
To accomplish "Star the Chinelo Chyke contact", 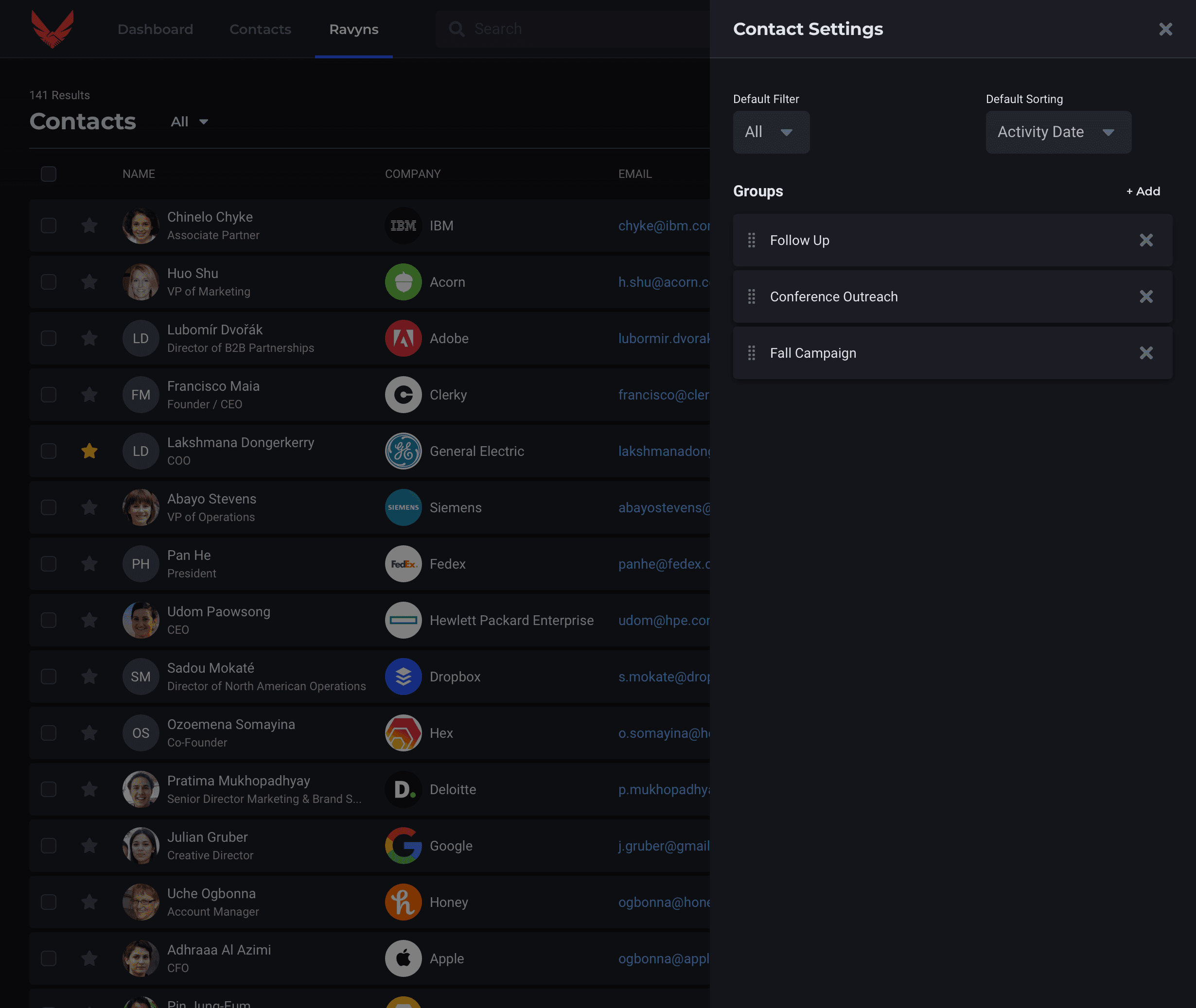I will [x=89, y=226].
